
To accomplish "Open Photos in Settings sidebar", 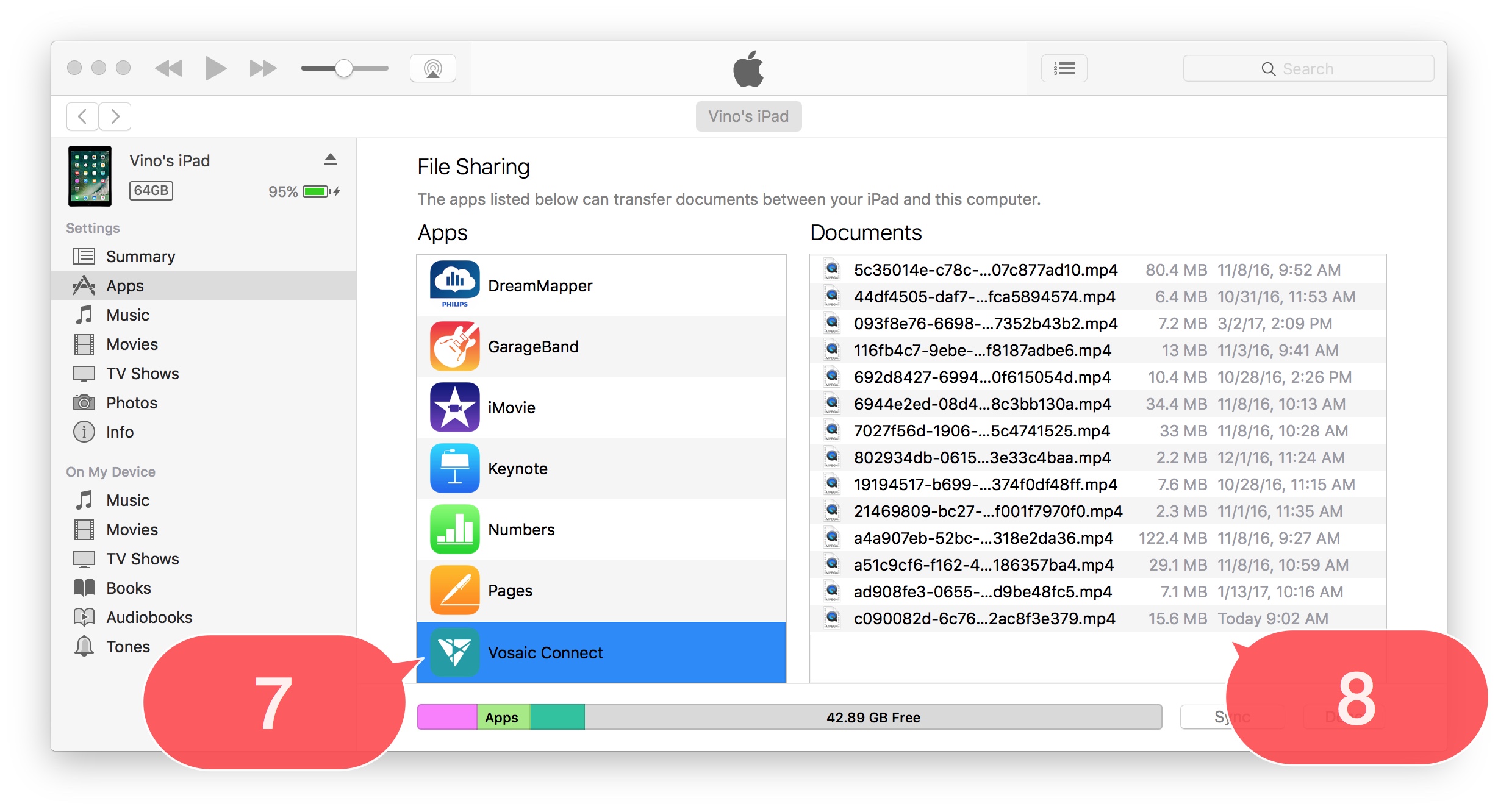I will click(x=131, y=402).
